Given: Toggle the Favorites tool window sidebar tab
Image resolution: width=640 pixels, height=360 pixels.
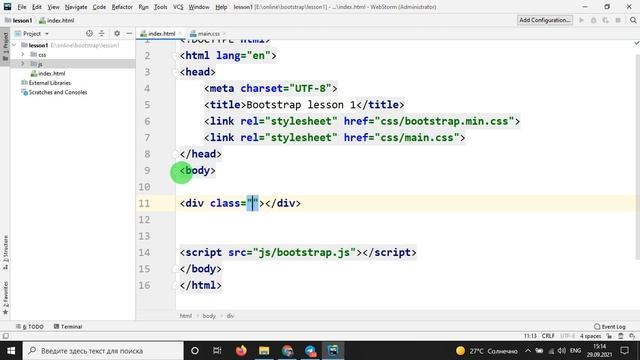Looking at the screenshot, I should tap(5, 298).
